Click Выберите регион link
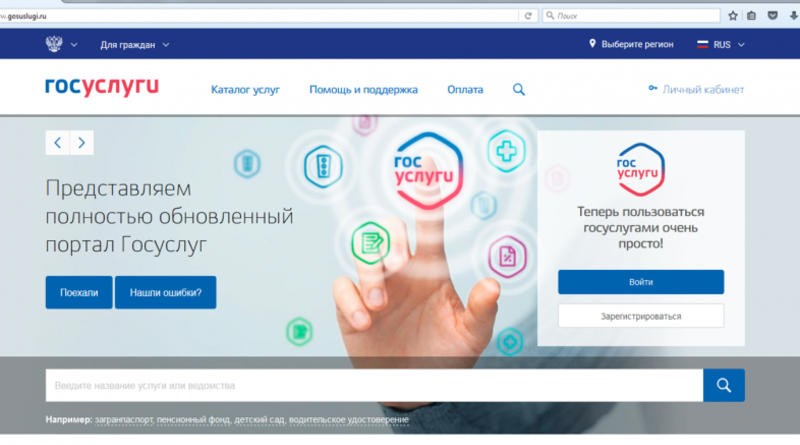The image size is (800, 445). point(637,44)
